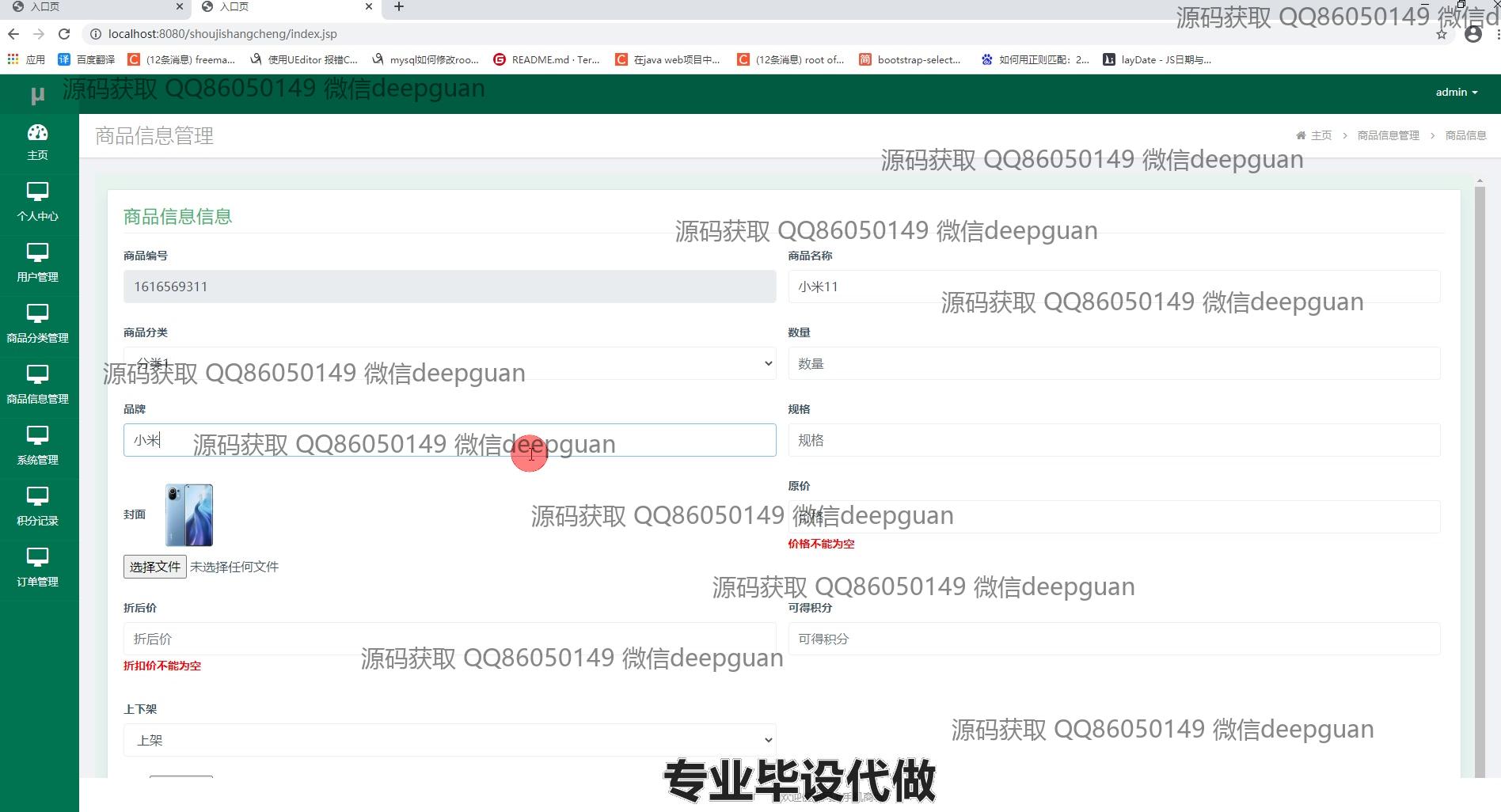Open the admin user dropdown menu

point(1456,93)
